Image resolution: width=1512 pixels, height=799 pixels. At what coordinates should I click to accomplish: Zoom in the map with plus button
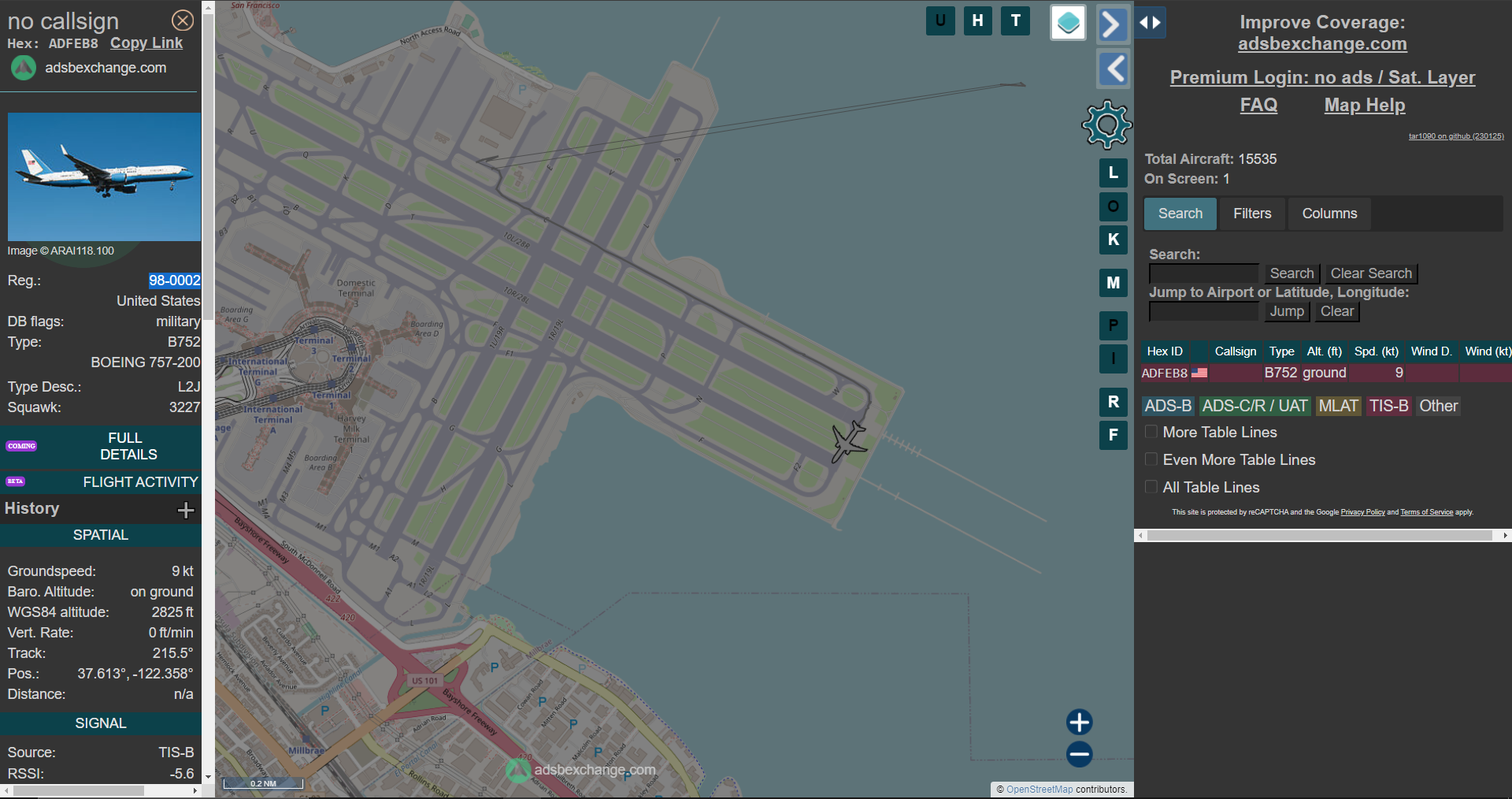pyautogui.click(x=1079, y=722)
